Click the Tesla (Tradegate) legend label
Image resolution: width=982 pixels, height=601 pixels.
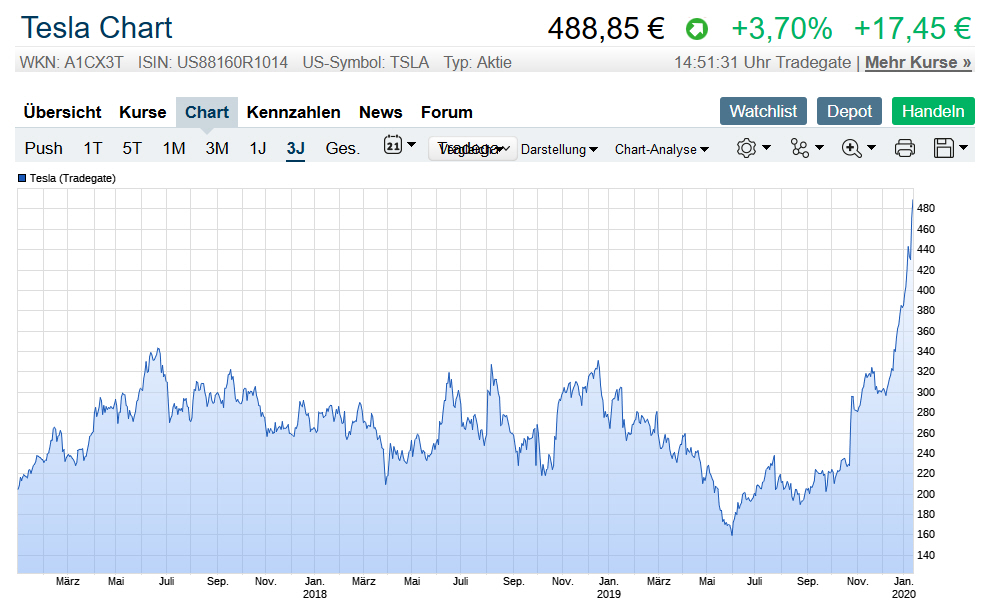tap(73, 178)
